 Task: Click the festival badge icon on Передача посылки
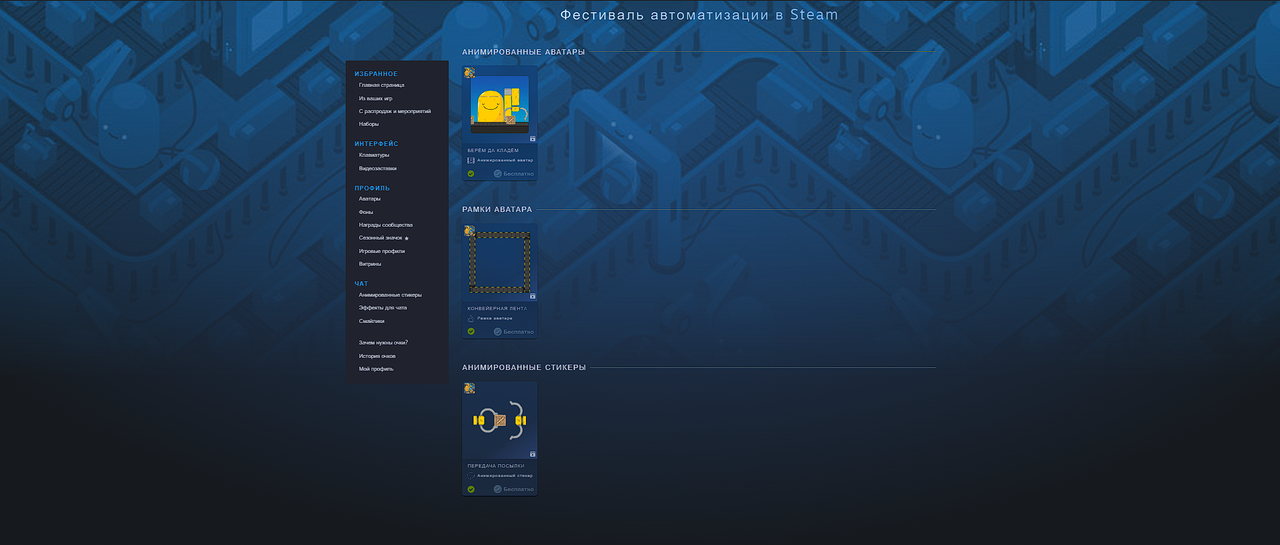click(x=469, y=388)
